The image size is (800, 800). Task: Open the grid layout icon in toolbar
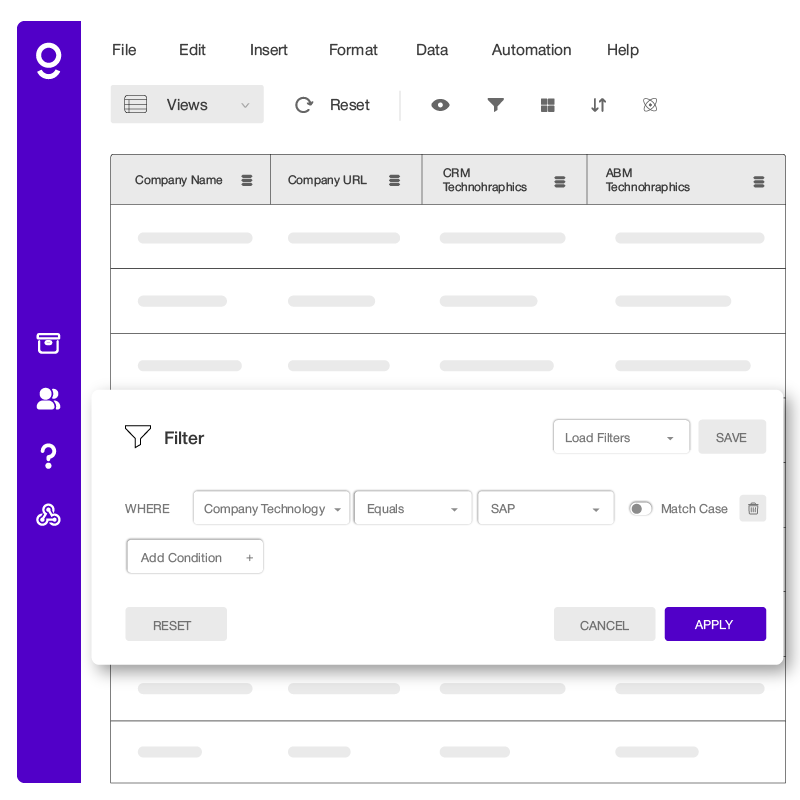547,105
